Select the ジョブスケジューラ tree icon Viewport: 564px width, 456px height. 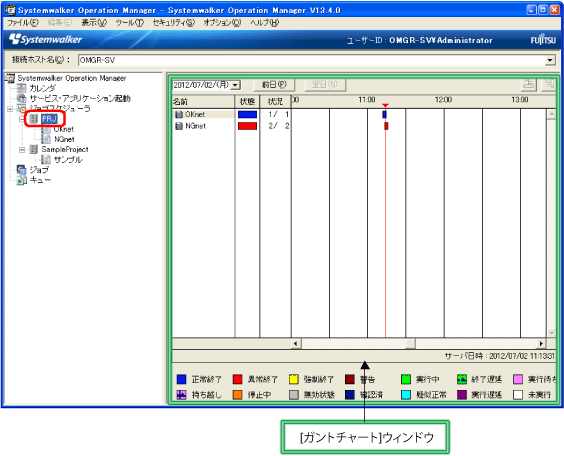point(22,109)
